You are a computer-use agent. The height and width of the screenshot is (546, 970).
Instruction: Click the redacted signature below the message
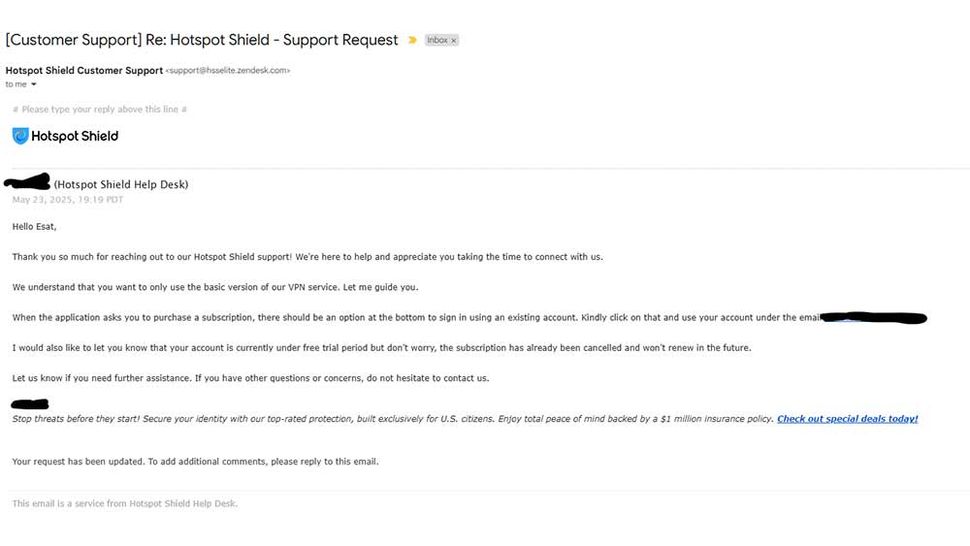[30, 404]
